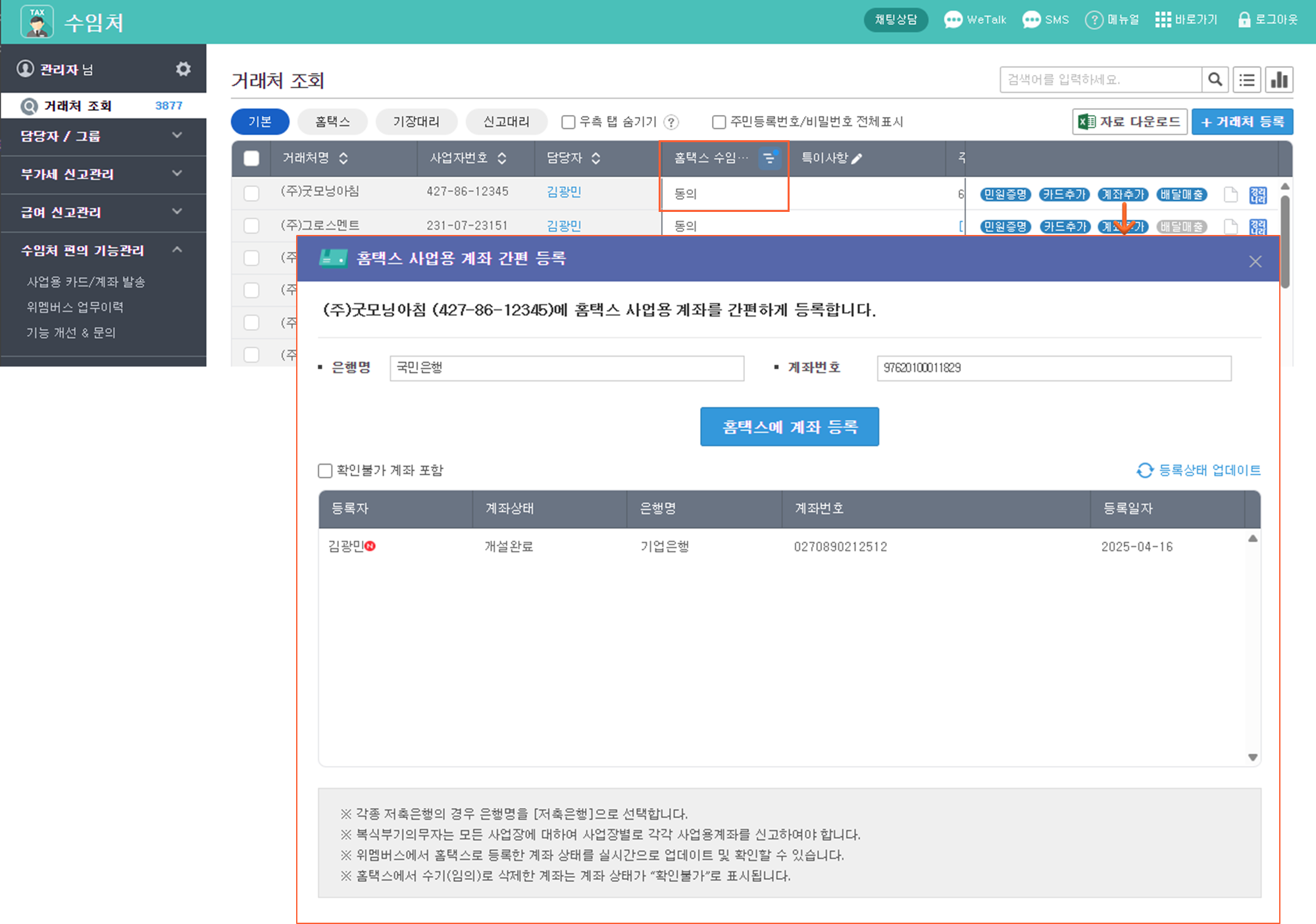Click main table vertical scrollbar thumb
The width and height of the screenshot is (1316, 924).
pos(1285,240)
